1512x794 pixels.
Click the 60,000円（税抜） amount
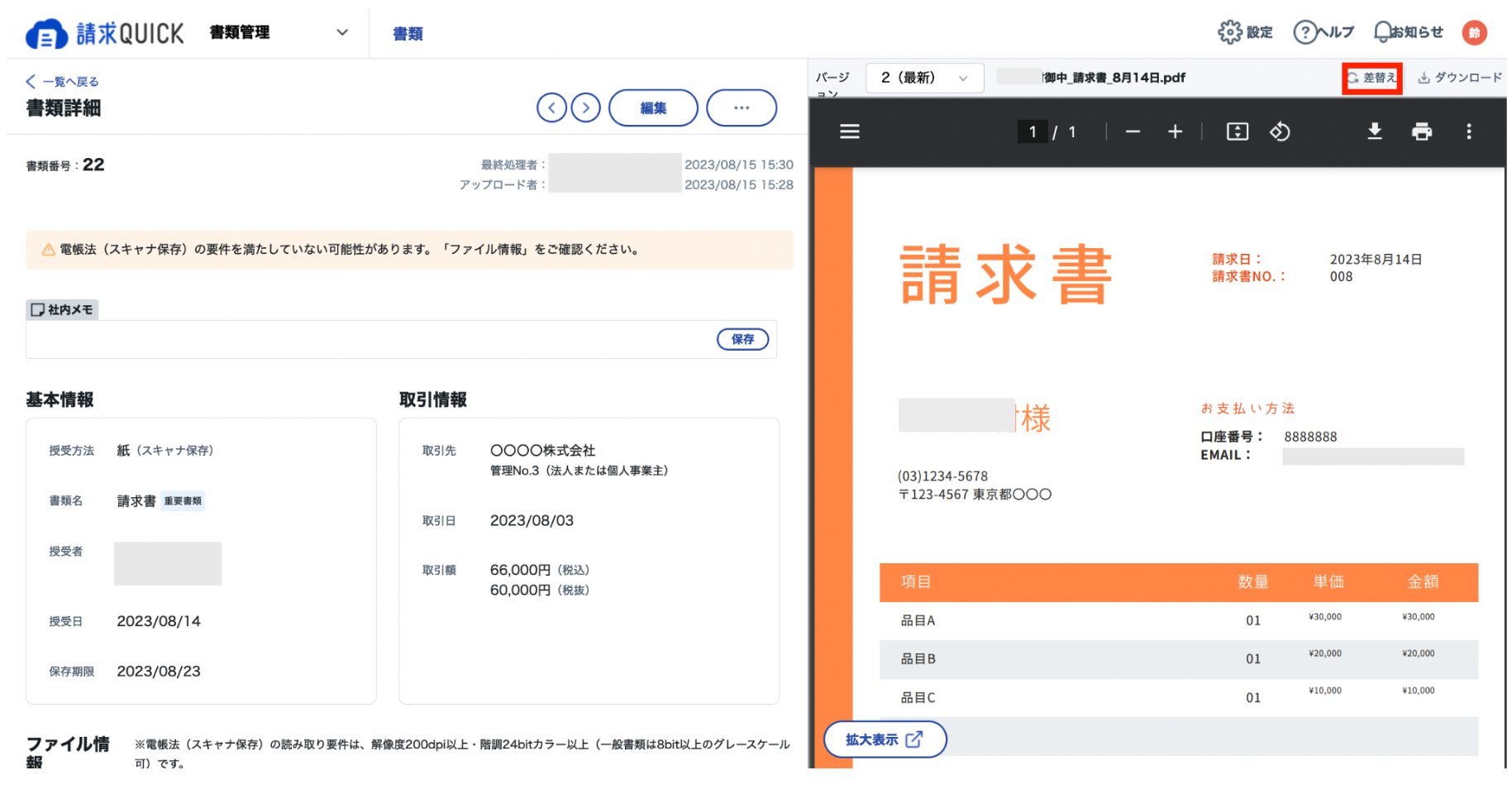click(540, 590)
